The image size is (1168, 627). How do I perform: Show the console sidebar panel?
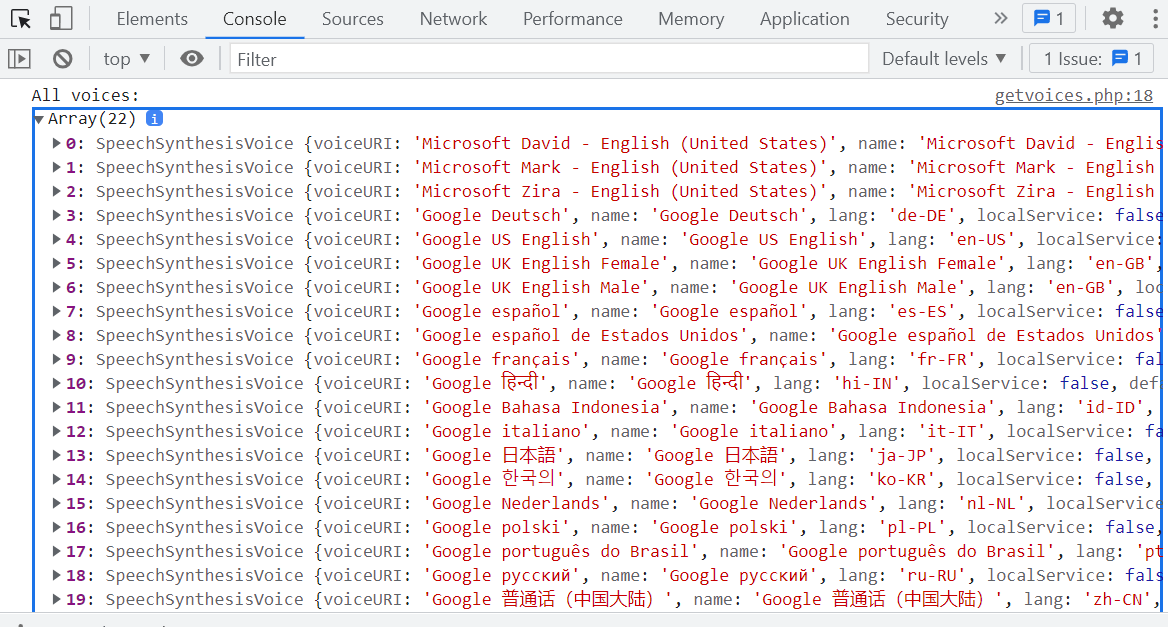click(19, 59)
